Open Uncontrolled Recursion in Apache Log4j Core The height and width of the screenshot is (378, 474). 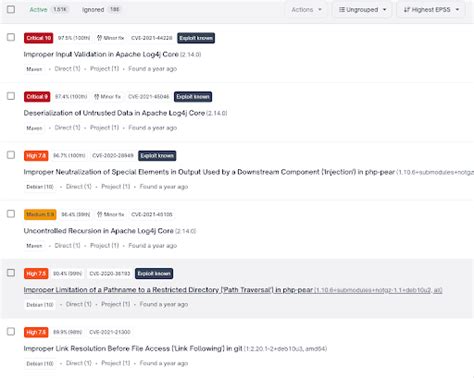98,231
